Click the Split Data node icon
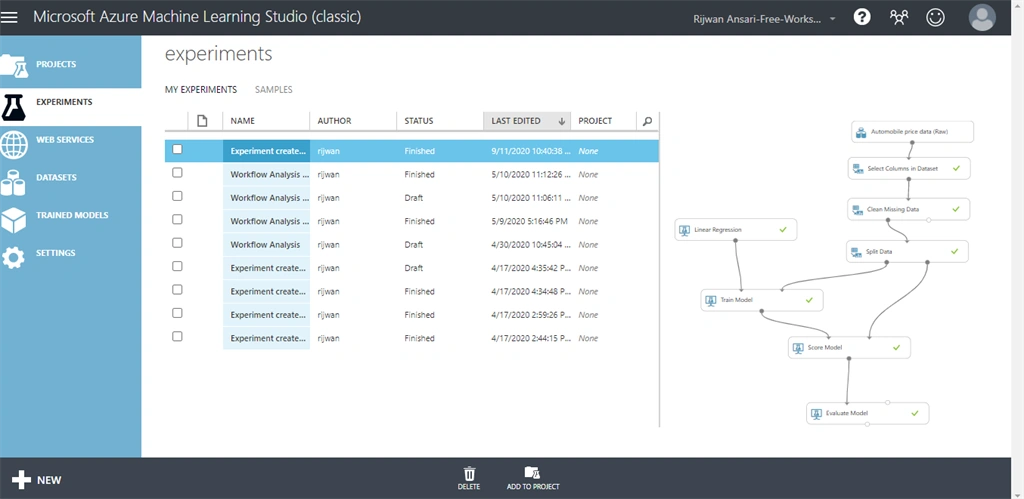This screenshot has width=1024, height=499. [x=856, y=251]
